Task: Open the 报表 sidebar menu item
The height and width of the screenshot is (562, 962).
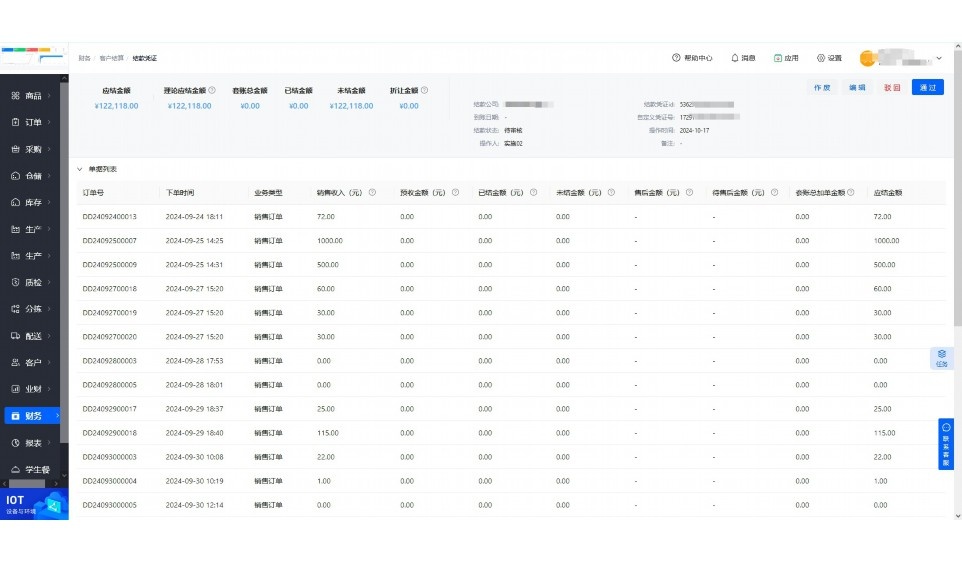Action: coord(31,442)
